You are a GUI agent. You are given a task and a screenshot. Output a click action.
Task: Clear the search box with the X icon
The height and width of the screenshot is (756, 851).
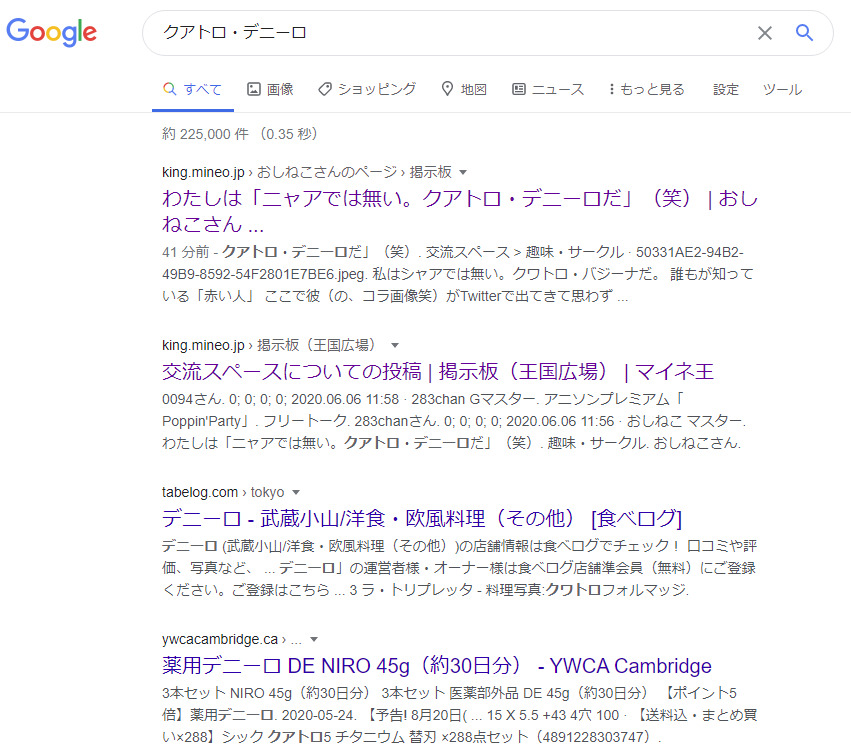point(765,33)
